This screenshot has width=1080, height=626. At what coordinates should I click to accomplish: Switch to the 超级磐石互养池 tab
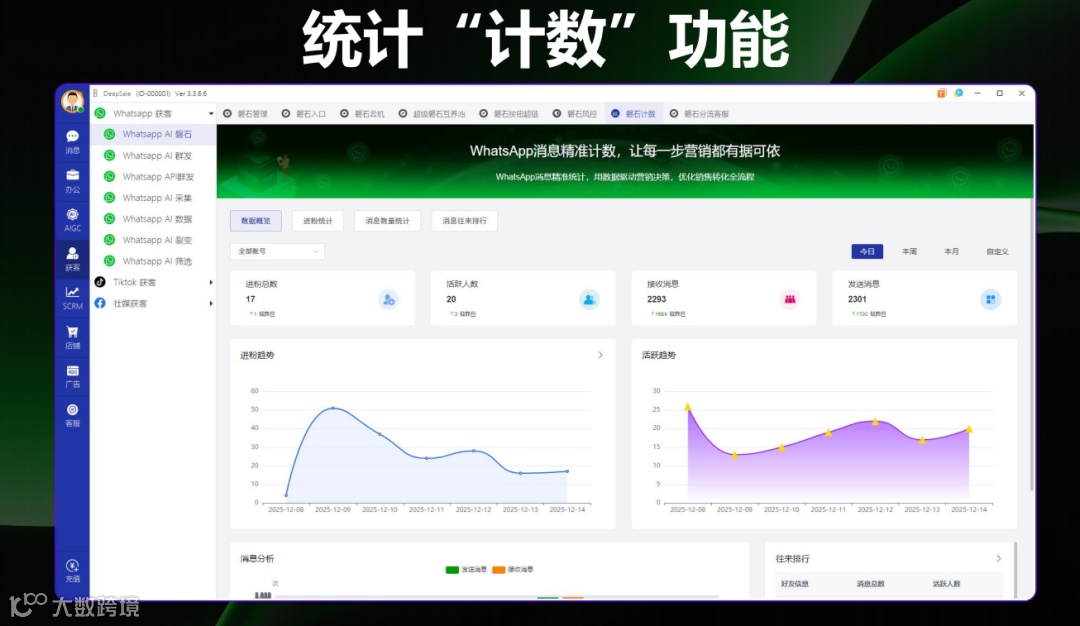433,114
